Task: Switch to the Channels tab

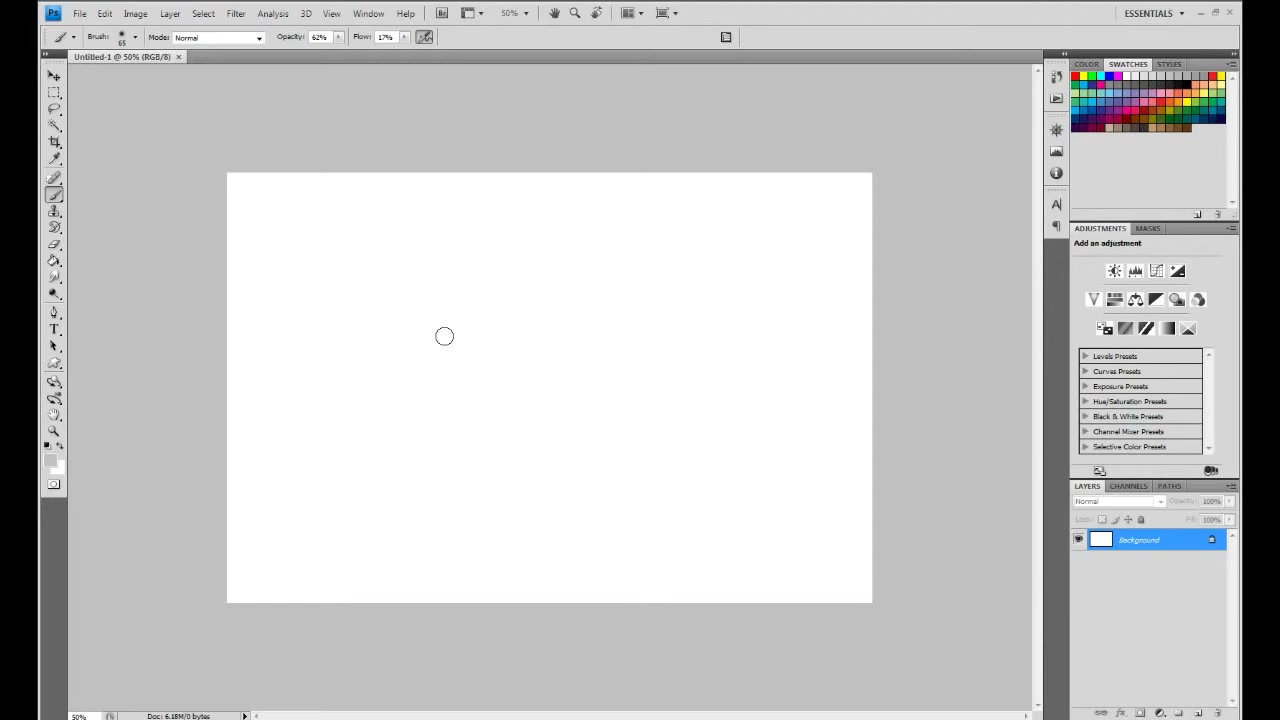Action: click(x=1128, y=486)
